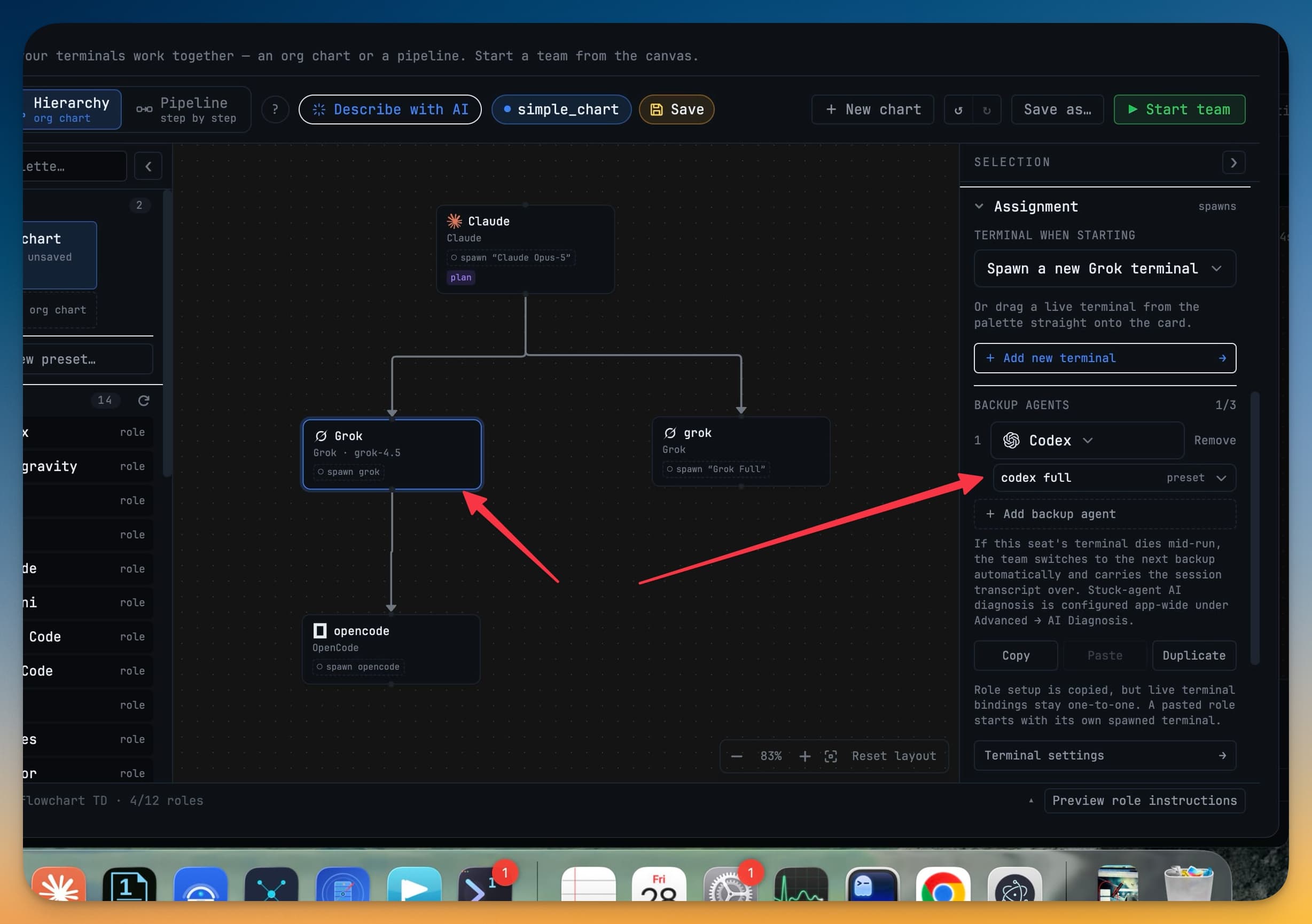1312x924 pixels.
Task: Select the dashed org chart card in the palette
Action: pos(59,310)
